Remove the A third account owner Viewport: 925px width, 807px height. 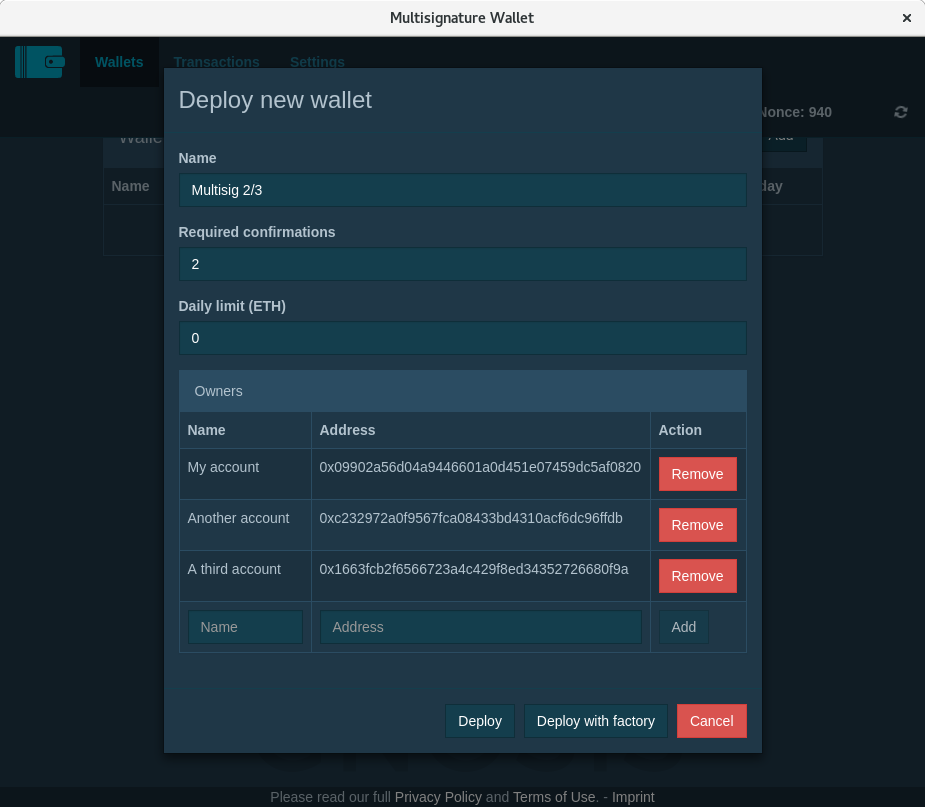pos(697,576)
